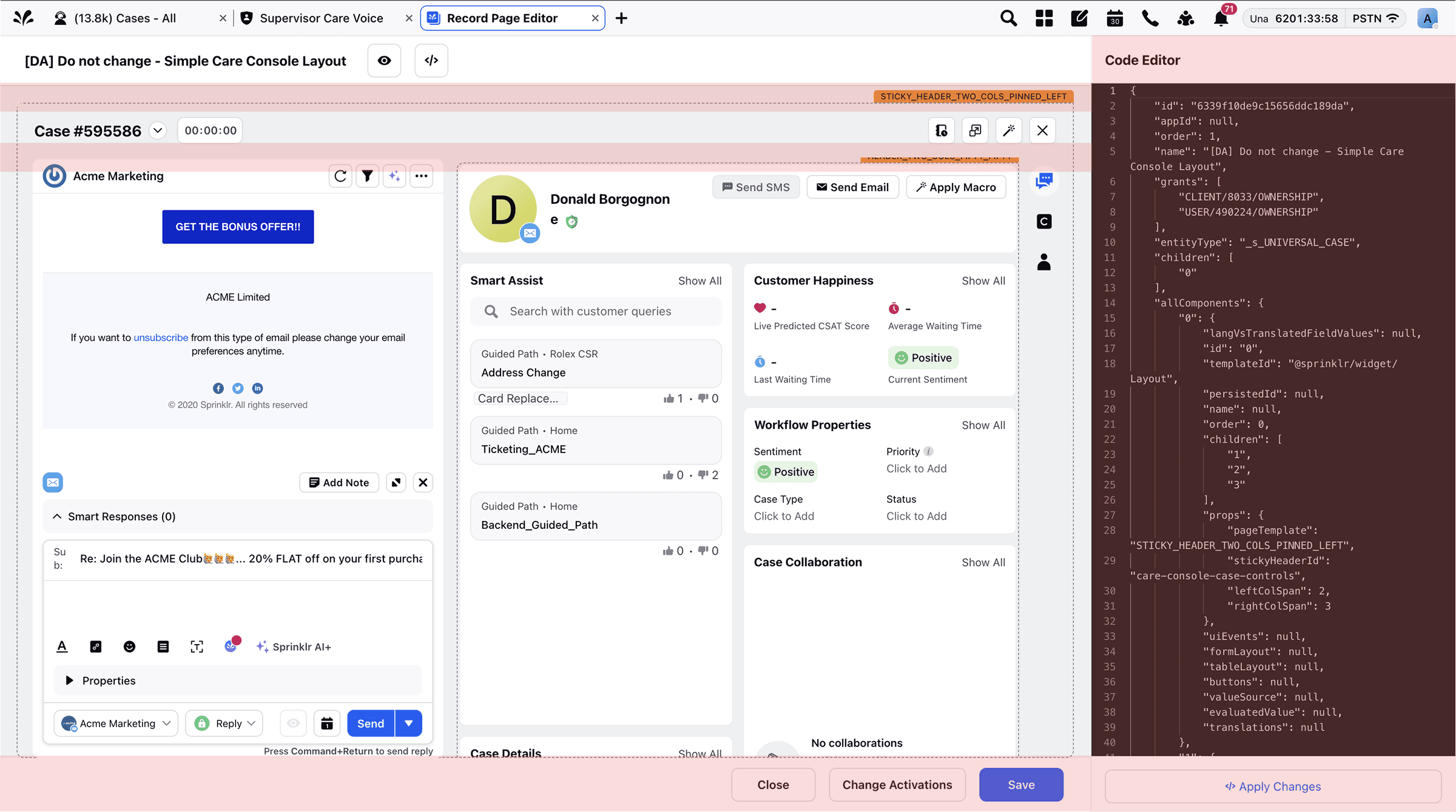Open the calendar icon in top bar
This screenshot has height=812, width=1456.
click(1115, 18)
